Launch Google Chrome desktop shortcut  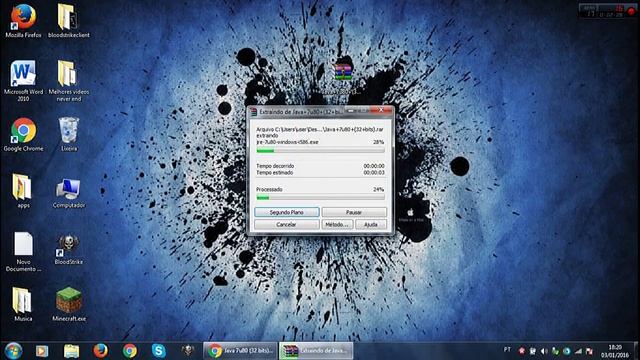click(x=23, y=135)
